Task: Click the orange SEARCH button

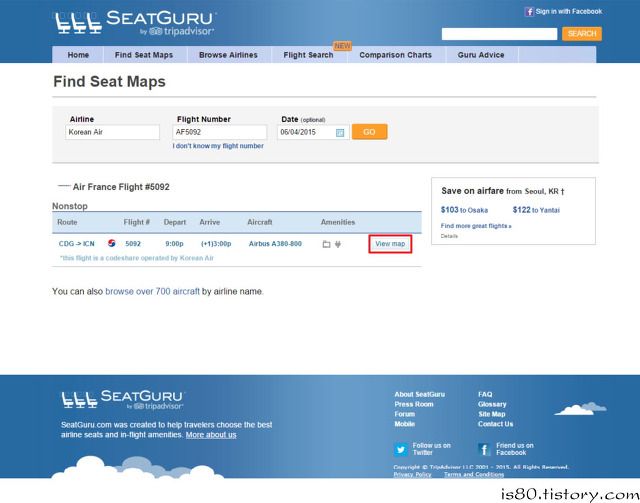Action: tap(582, 34)
